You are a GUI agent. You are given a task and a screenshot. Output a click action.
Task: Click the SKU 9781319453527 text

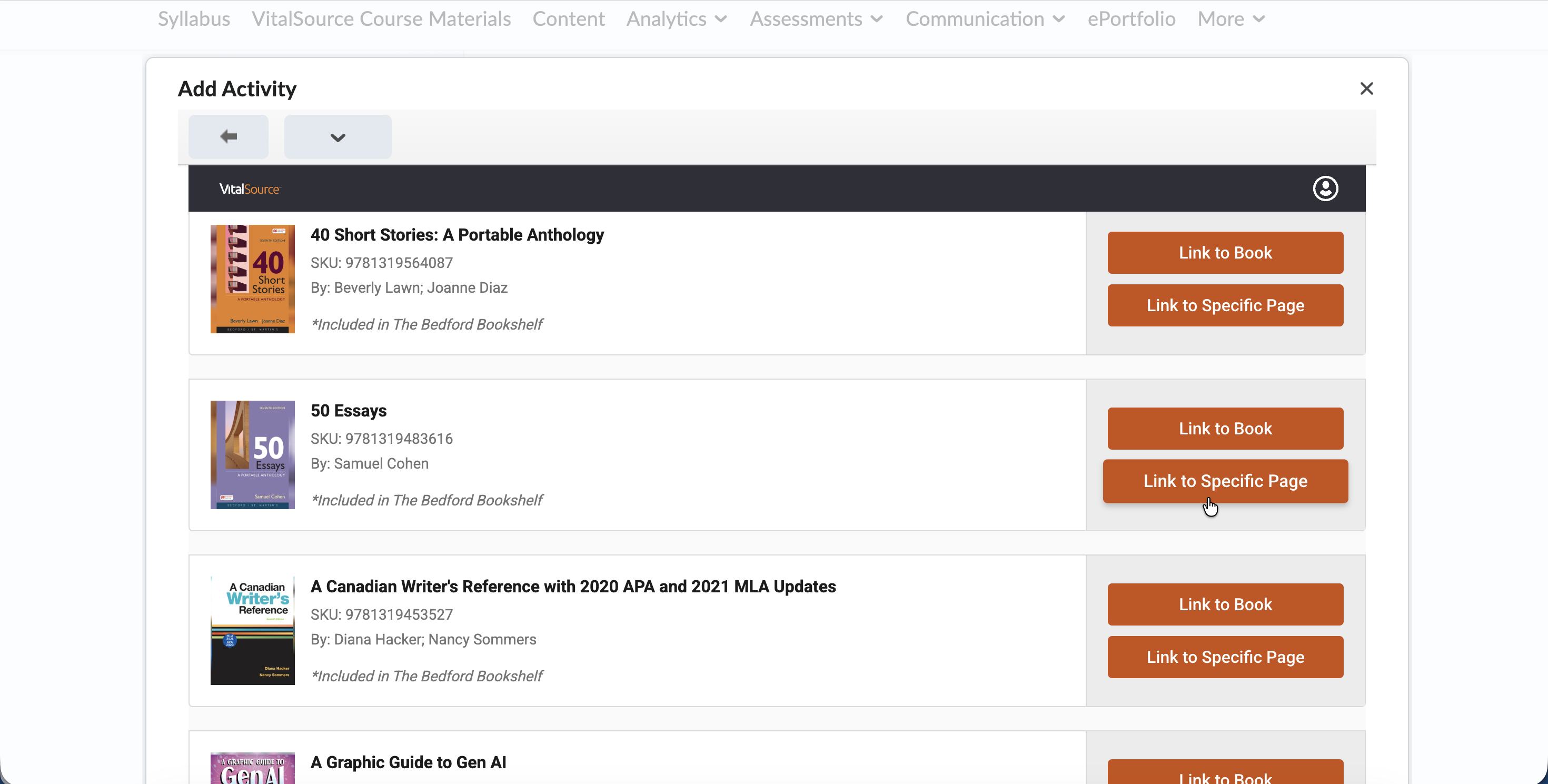point(382,615)
